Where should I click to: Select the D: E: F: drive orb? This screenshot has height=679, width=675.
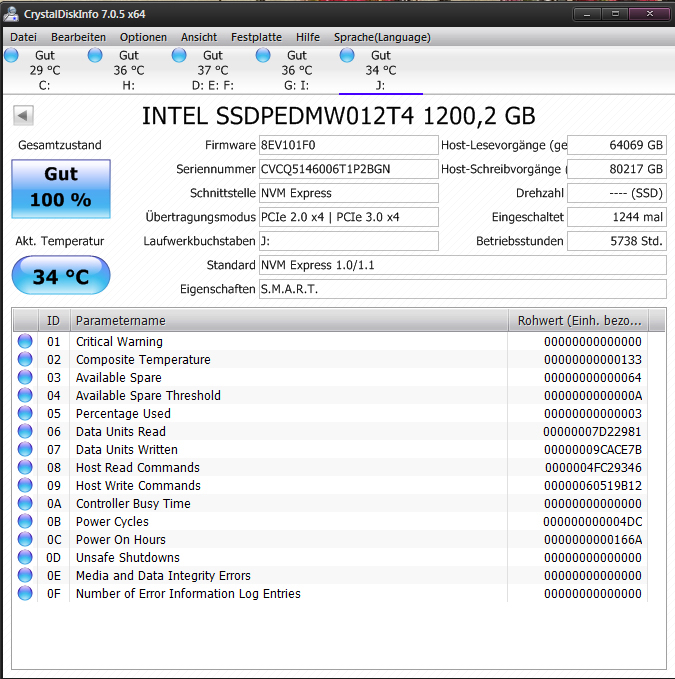179,56
